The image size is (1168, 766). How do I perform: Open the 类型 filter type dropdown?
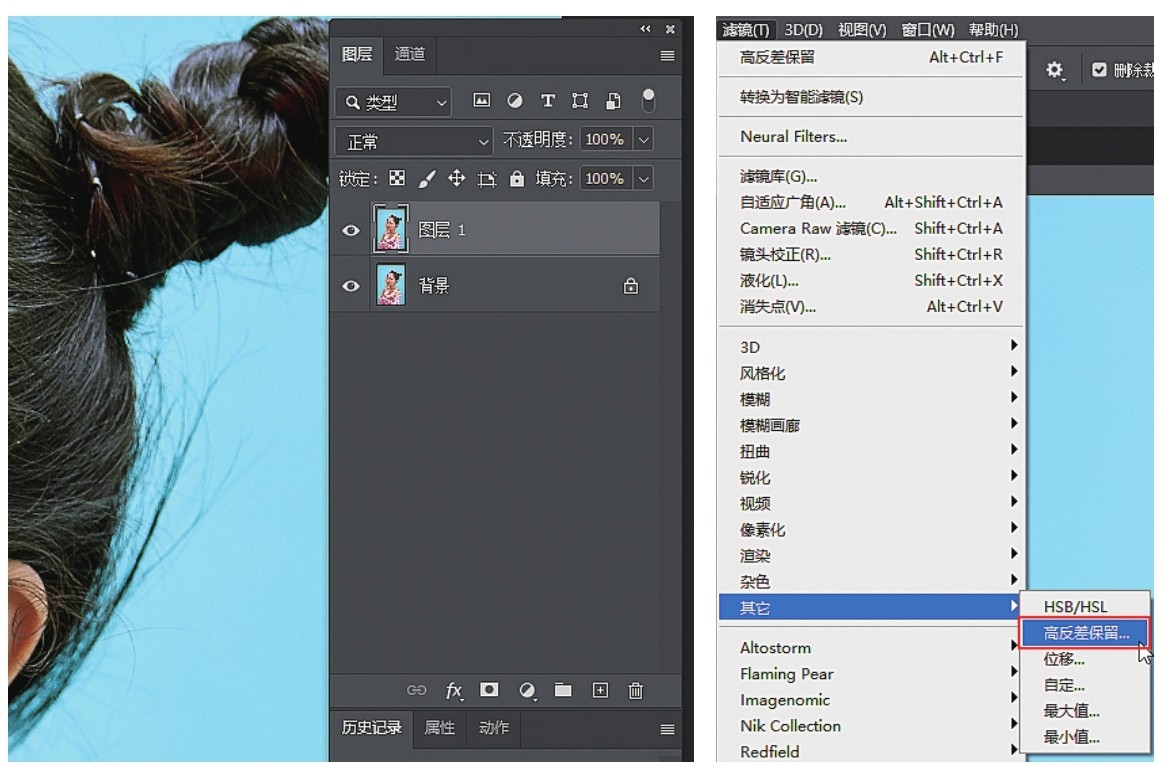tap(393, 101)
